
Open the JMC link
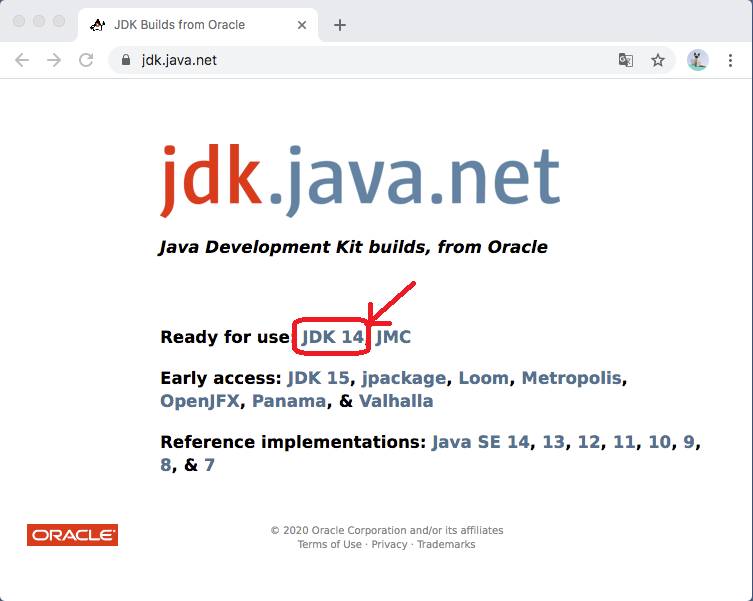point(393,337)
